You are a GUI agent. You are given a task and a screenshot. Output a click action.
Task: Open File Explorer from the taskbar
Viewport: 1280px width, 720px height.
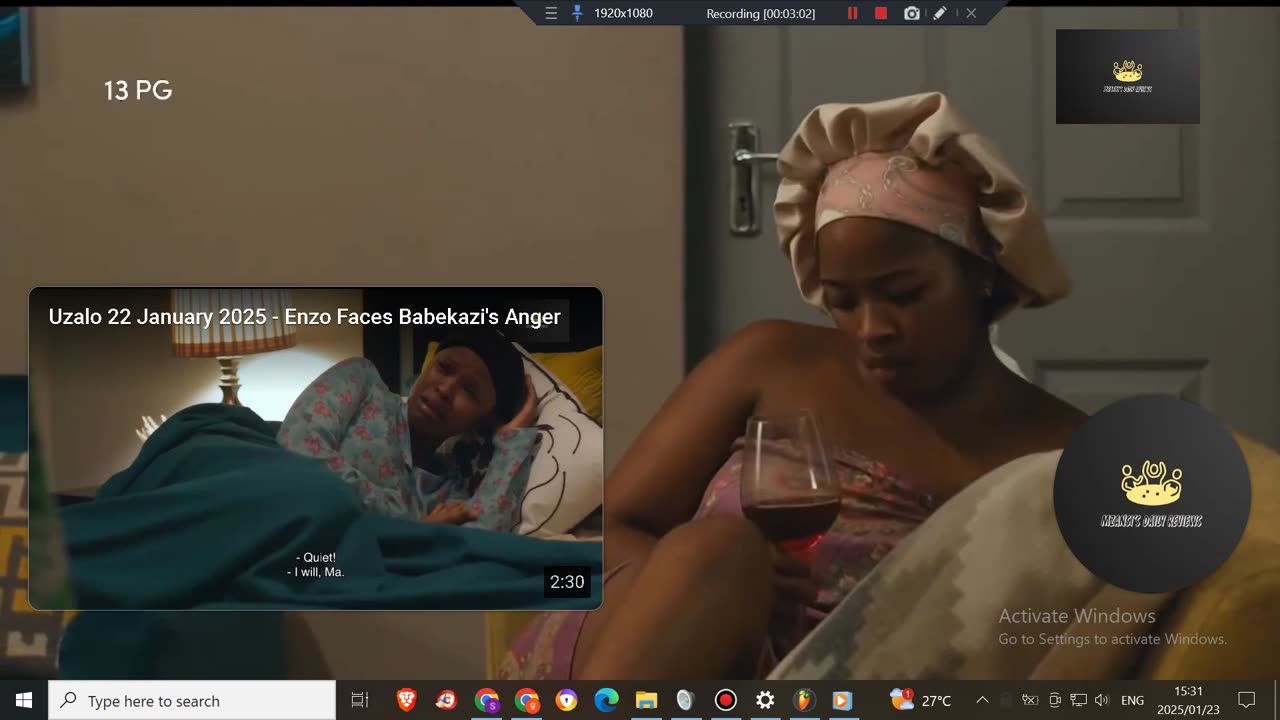[646, 700]
